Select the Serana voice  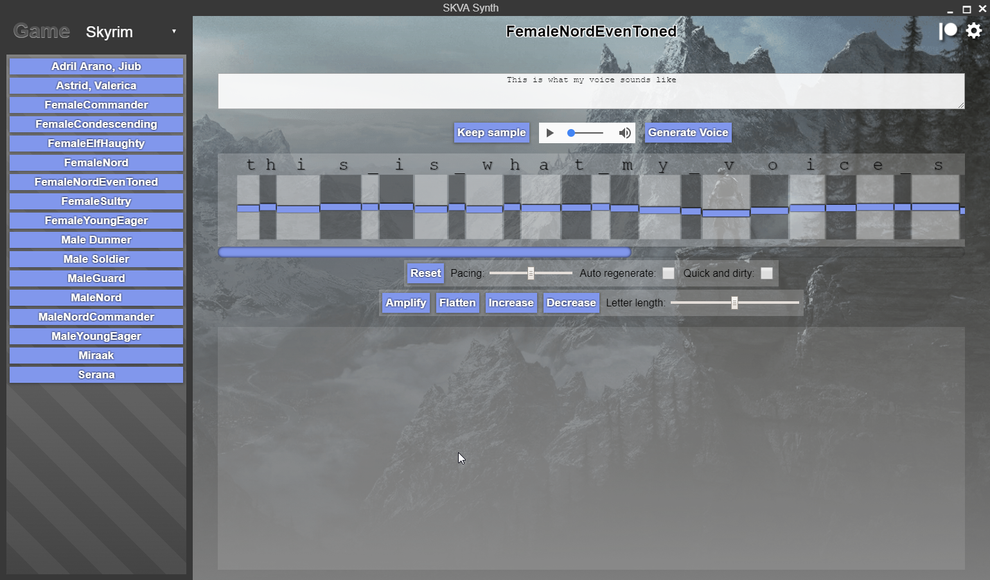(96, 375)
